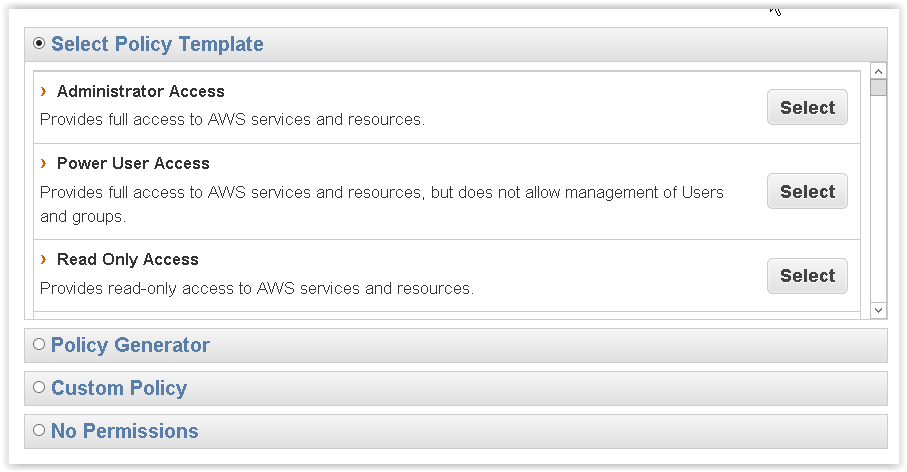This screenshot has height=472, width=907.
Task: Expand the chevron beside Administrator Access
Action: click(44, 91)
